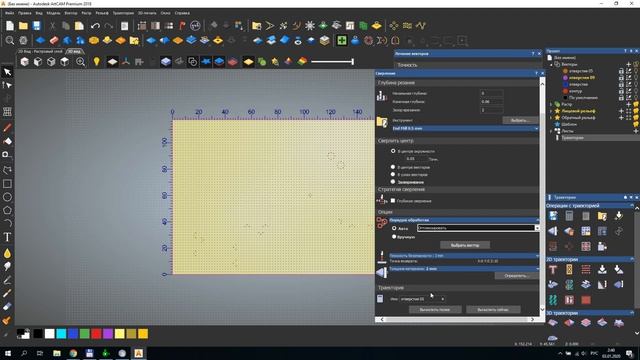Select 'В центре окружности' radio option
Viewport: 640px width, 360px height.
pyautogui.click(x=393, y=151)
